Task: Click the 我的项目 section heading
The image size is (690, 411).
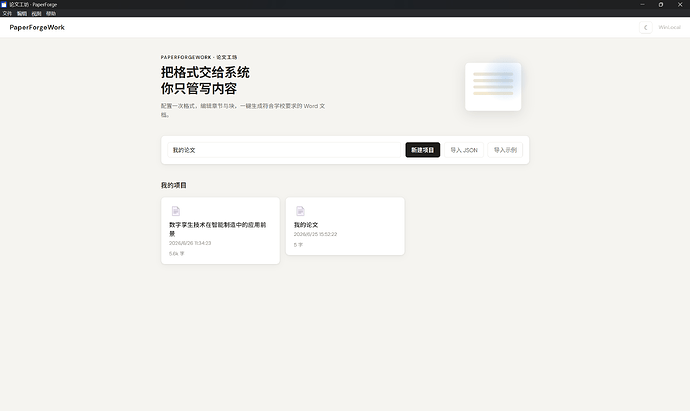Action: pos(173,185)
